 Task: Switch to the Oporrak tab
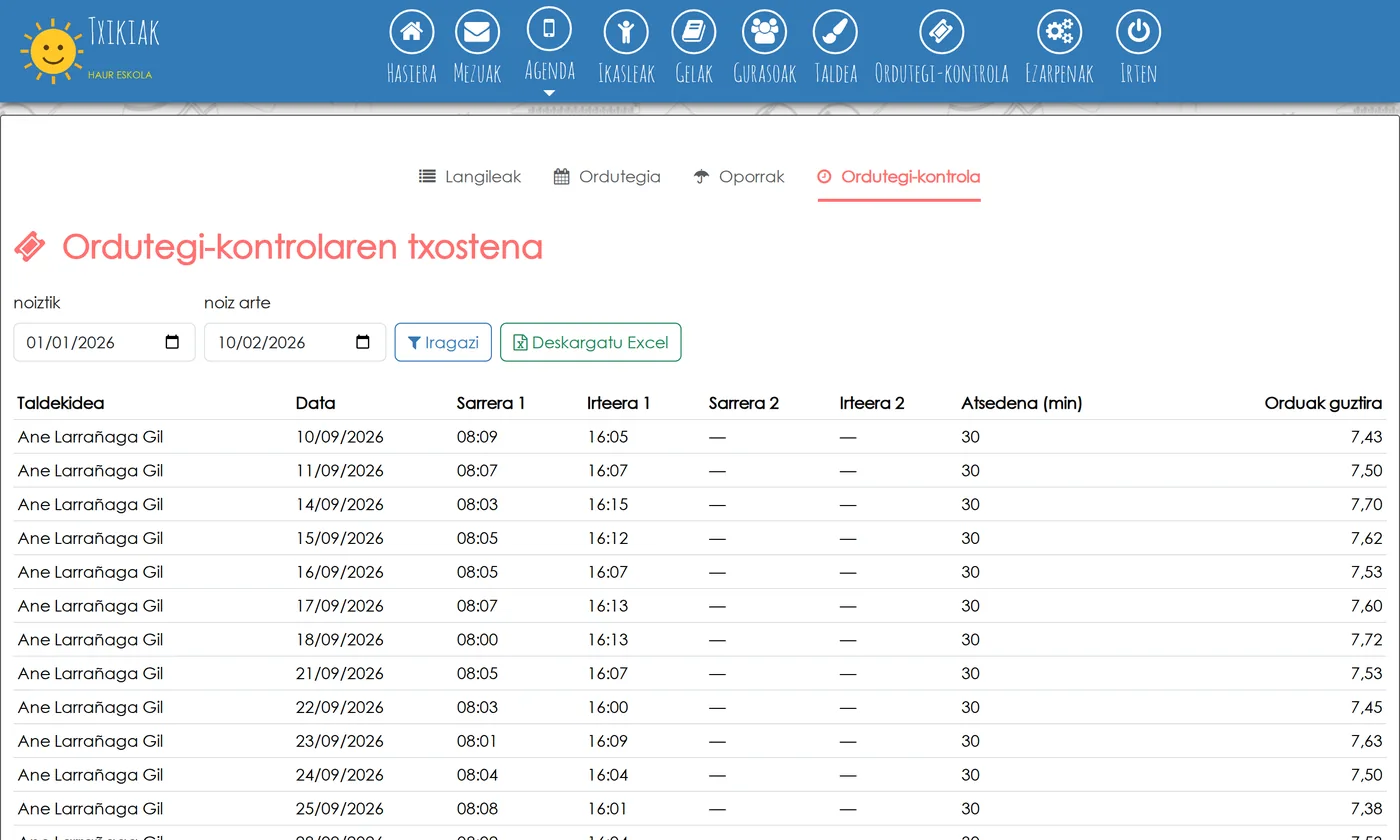coord(739,177)
